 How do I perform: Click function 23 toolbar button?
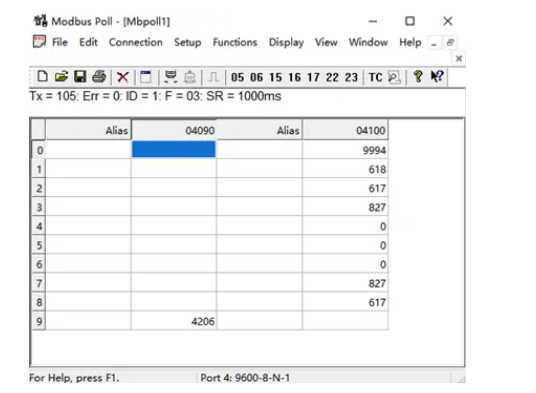[x=351, y=77]
